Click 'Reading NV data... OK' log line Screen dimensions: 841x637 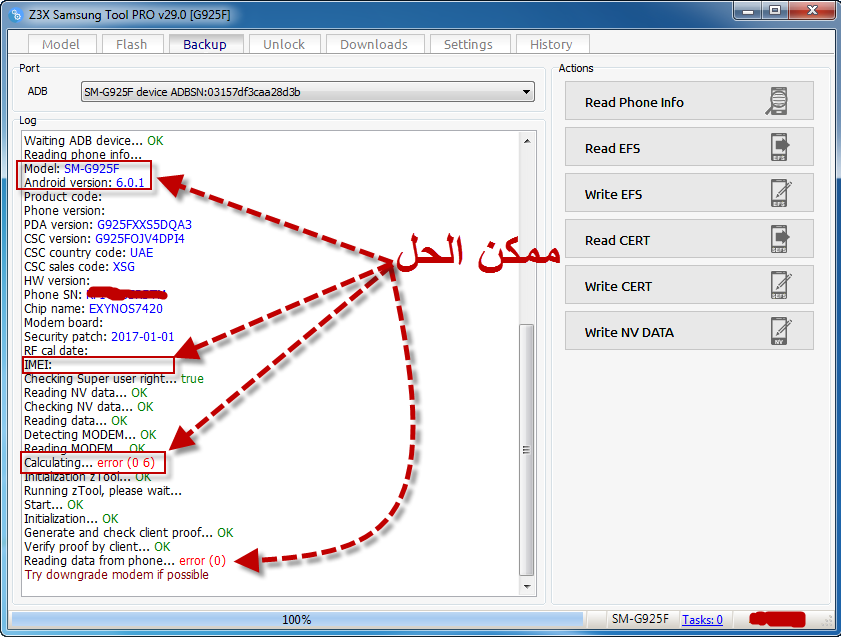86,392
